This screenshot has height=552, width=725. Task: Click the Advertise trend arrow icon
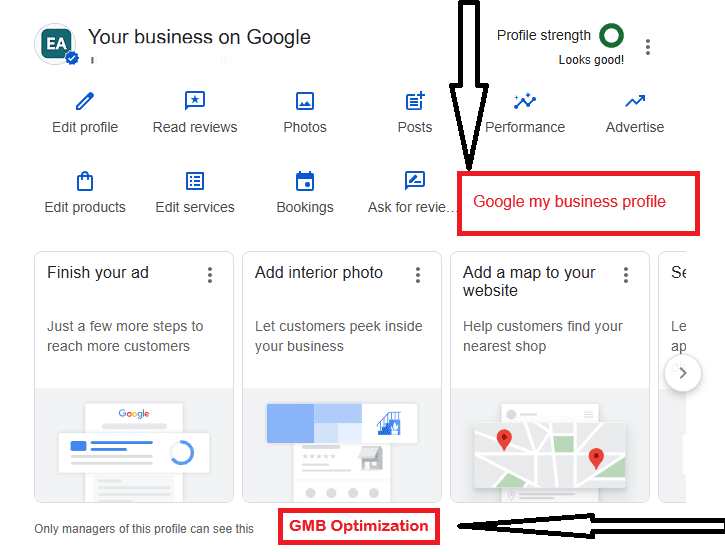click(635, 101)
